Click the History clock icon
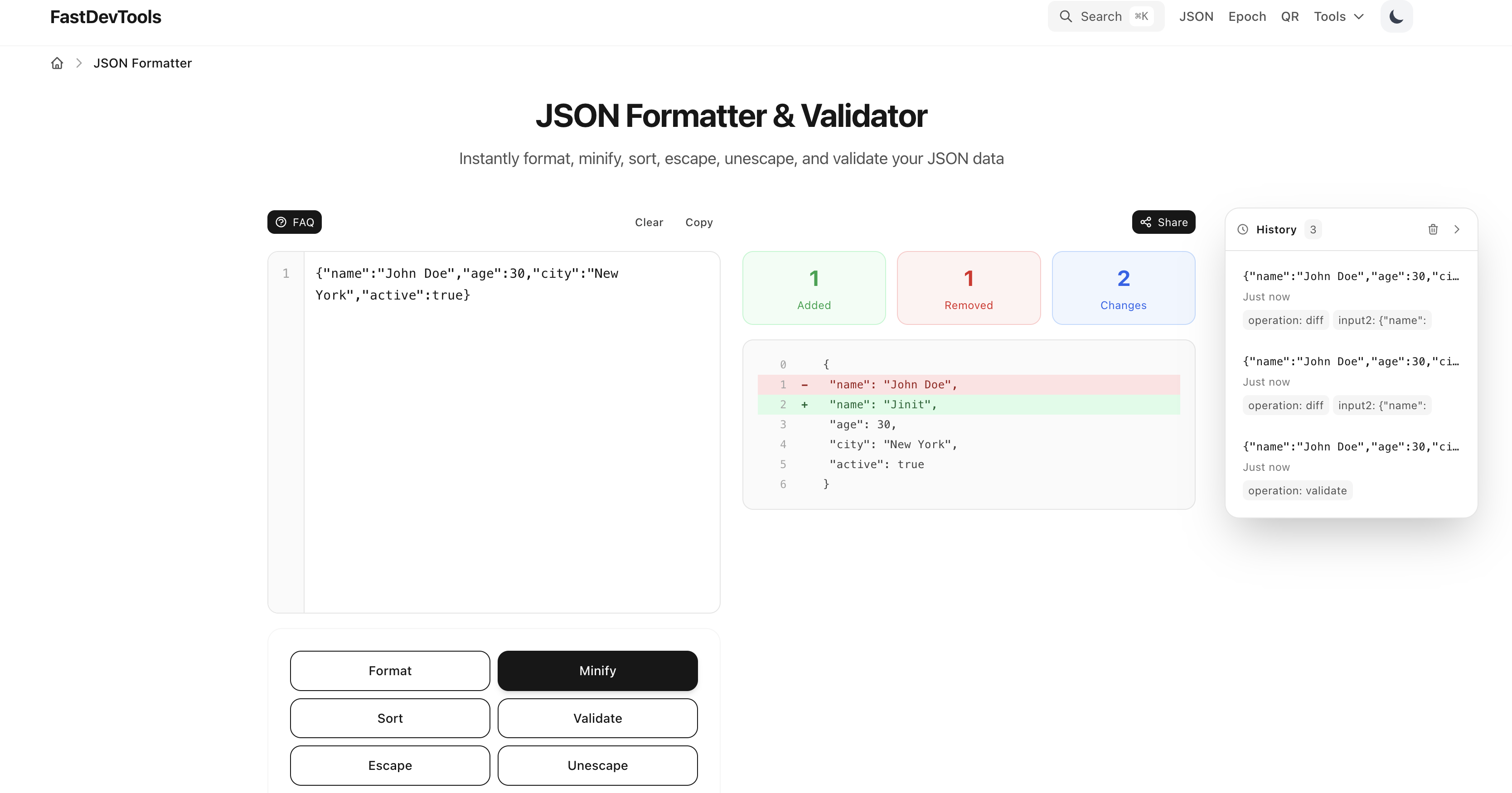 click(x=1243, y=229)
